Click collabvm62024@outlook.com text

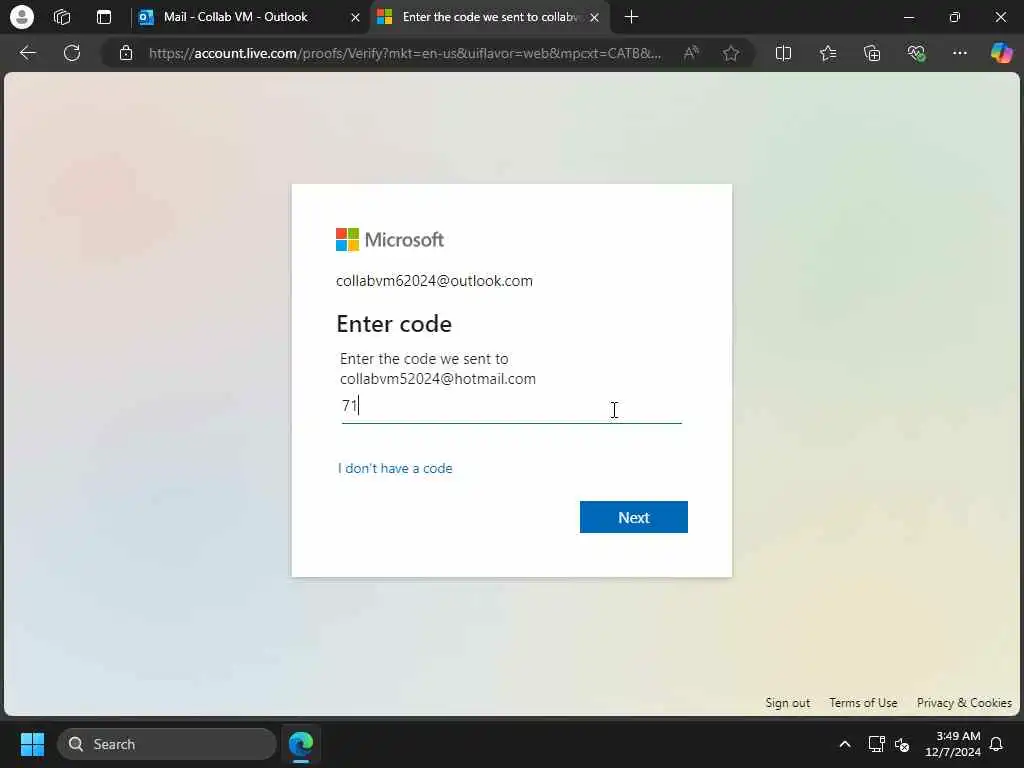click(x=434, y=281)
